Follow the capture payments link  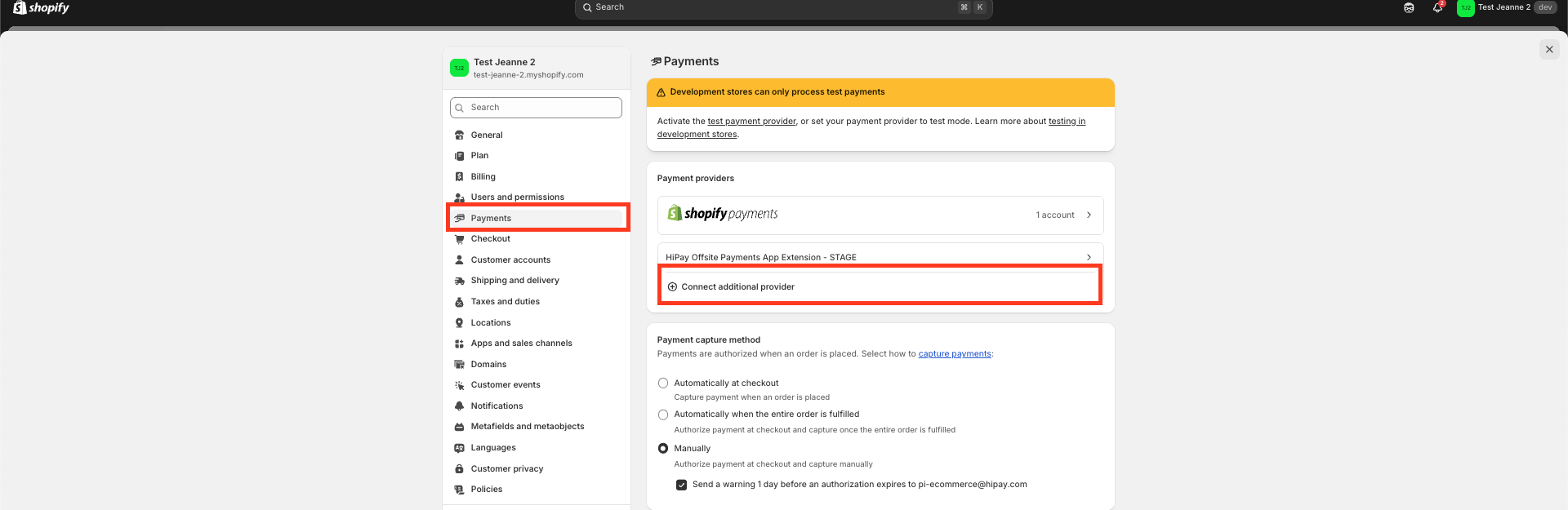955,354
